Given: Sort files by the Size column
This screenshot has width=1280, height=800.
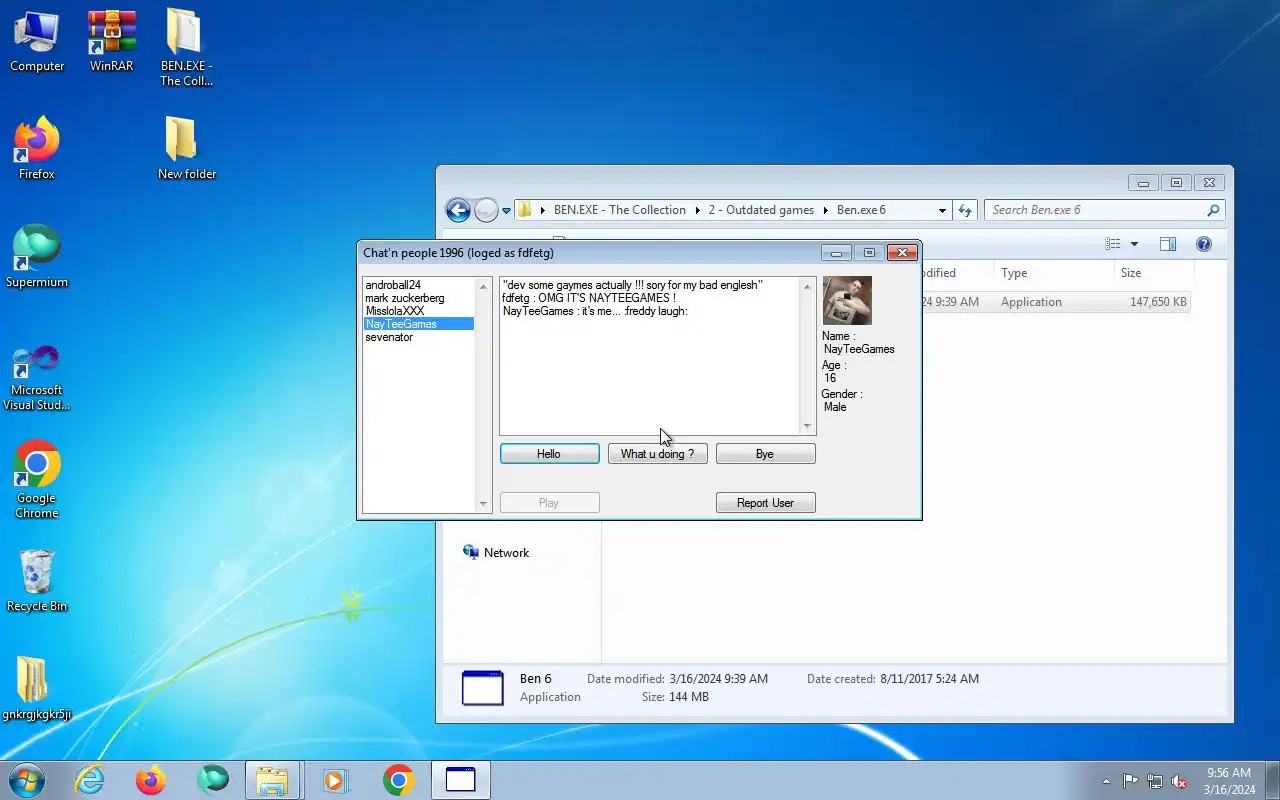Looking at the screenshot, I should [1152, 273].
